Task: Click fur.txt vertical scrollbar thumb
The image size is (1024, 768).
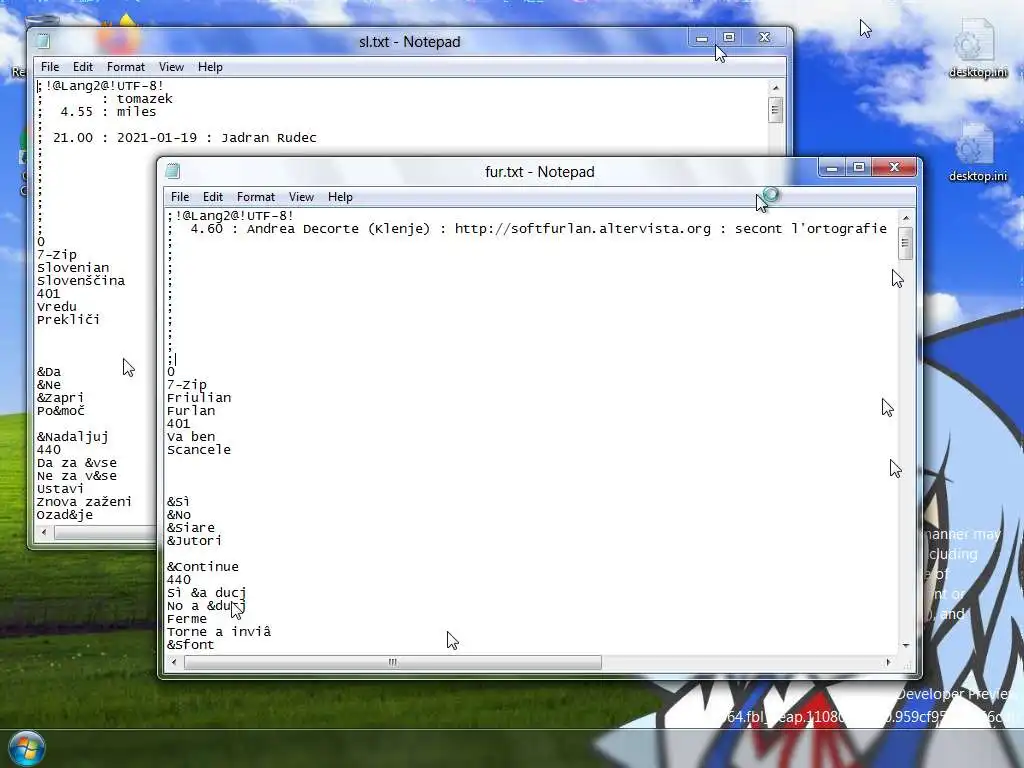Action: pyautogui.click(x=906, y=244)
